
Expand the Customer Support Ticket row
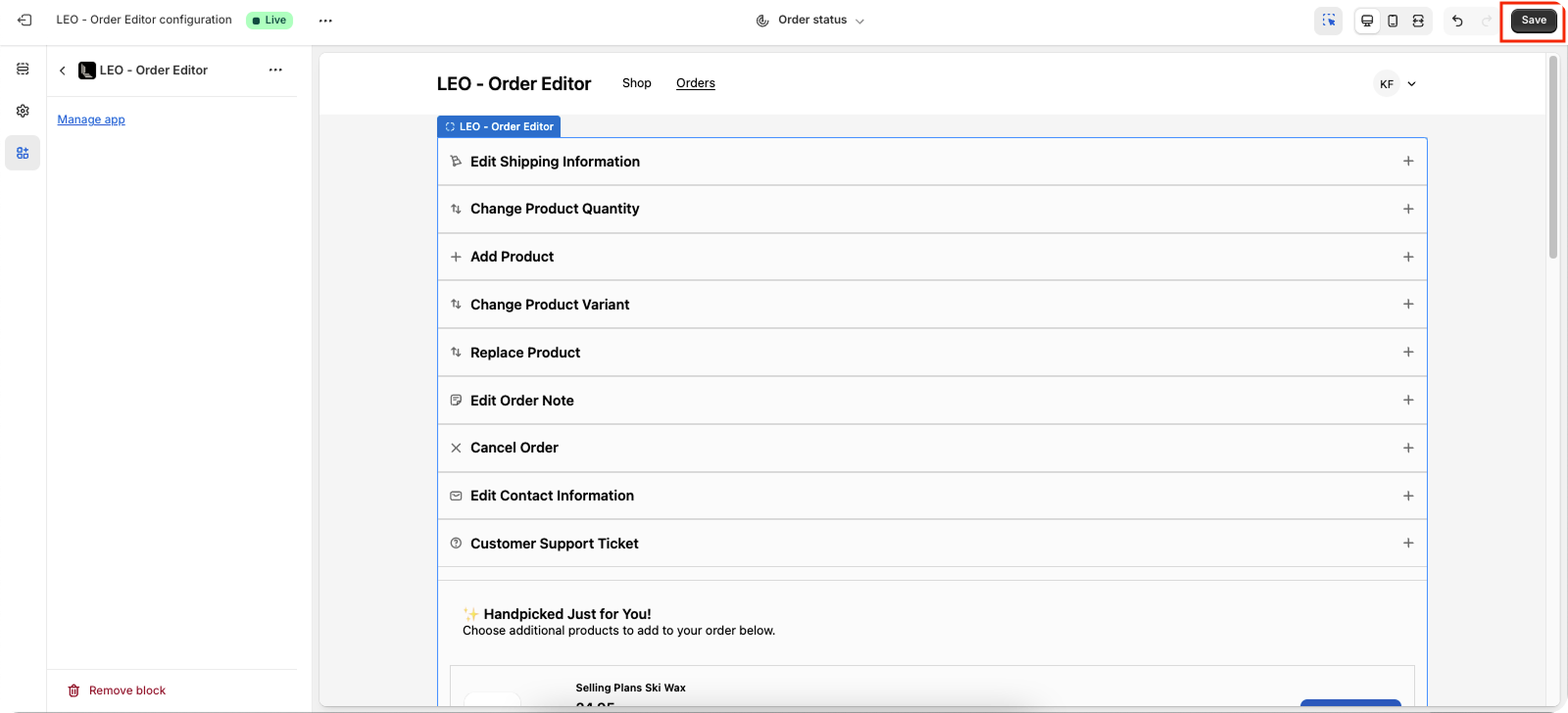(x=932, y=544)
